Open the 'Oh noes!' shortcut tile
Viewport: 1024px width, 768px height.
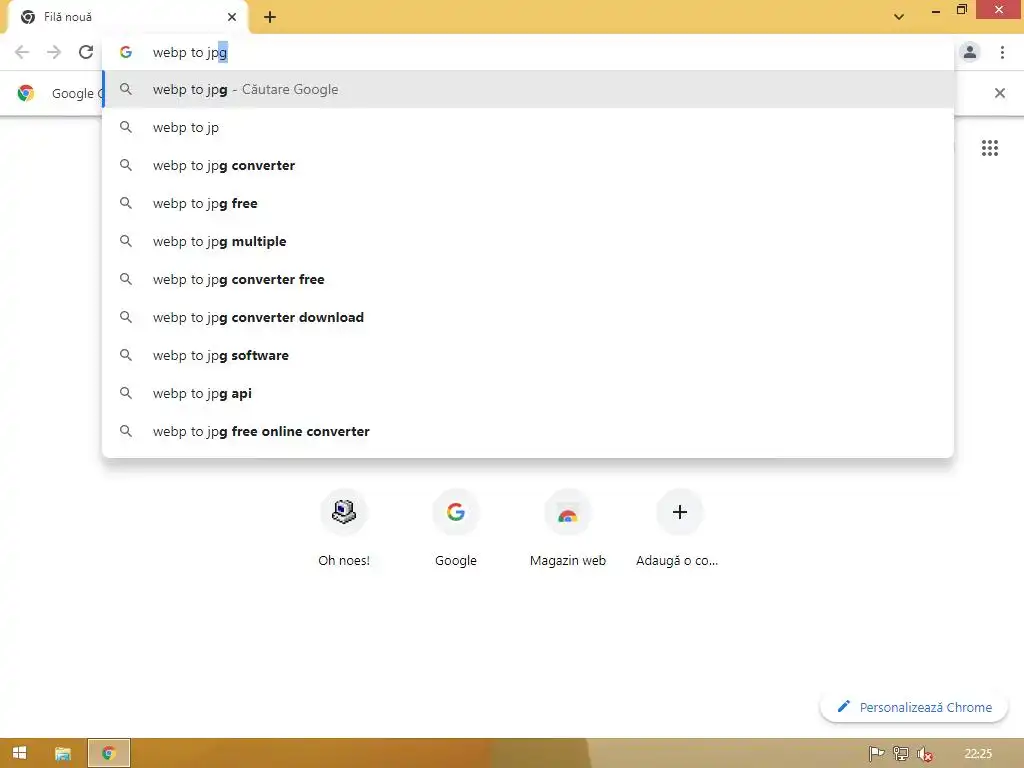pos(344,528)
